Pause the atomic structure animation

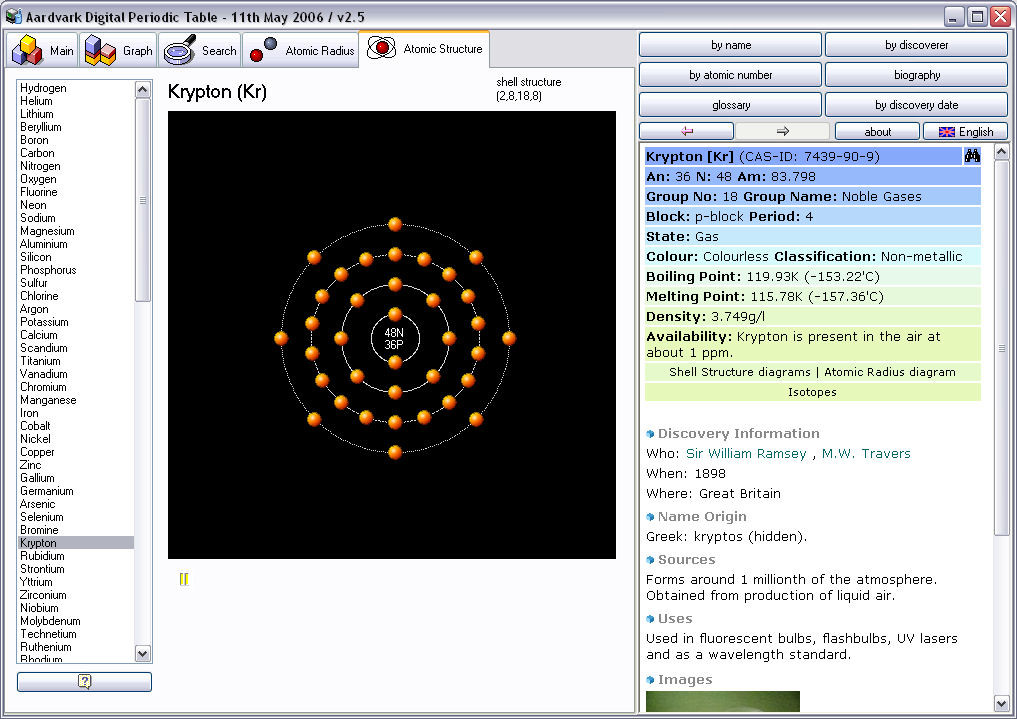184,579
